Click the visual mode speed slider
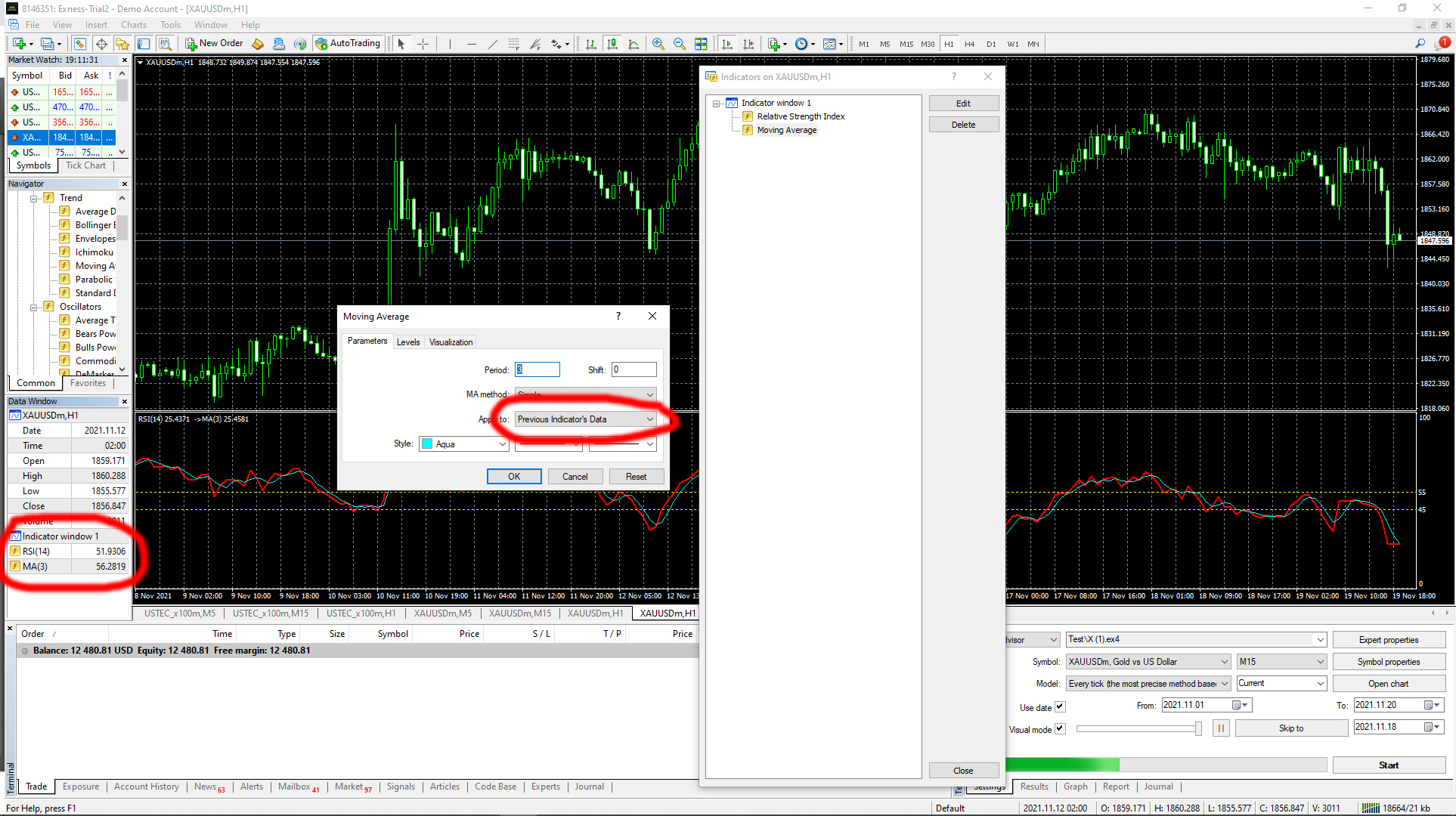Screen dimensions: 1456x816 (x=1138, y=729)
